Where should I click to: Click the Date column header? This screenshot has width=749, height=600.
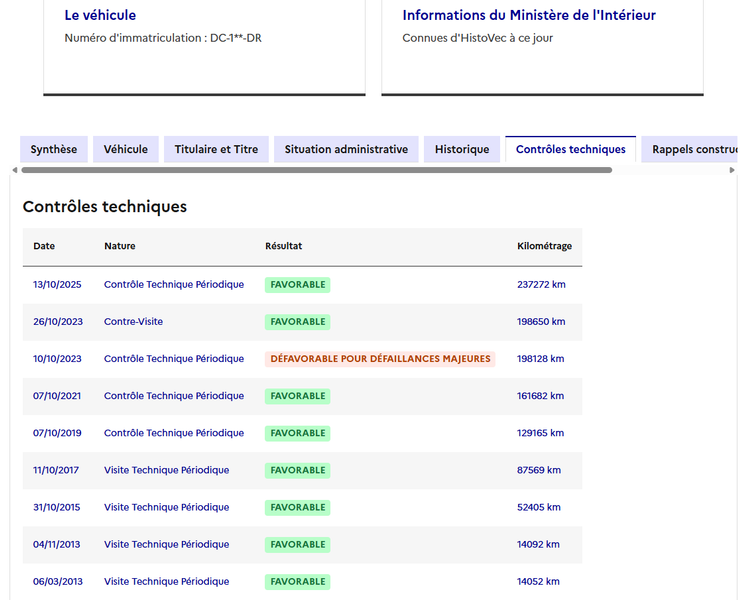pyautogui.click(x=44, y=246)
